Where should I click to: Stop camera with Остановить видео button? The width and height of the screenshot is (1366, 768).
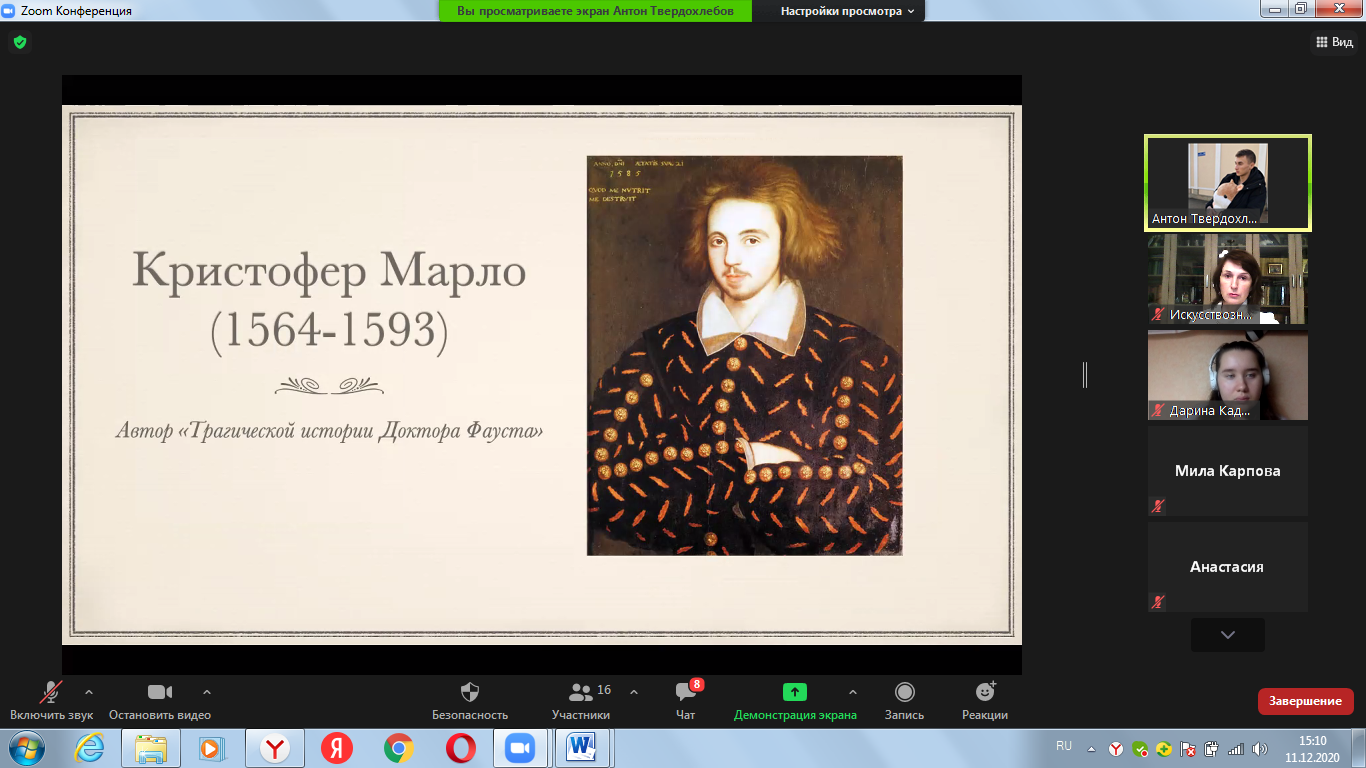pos(160,700)
